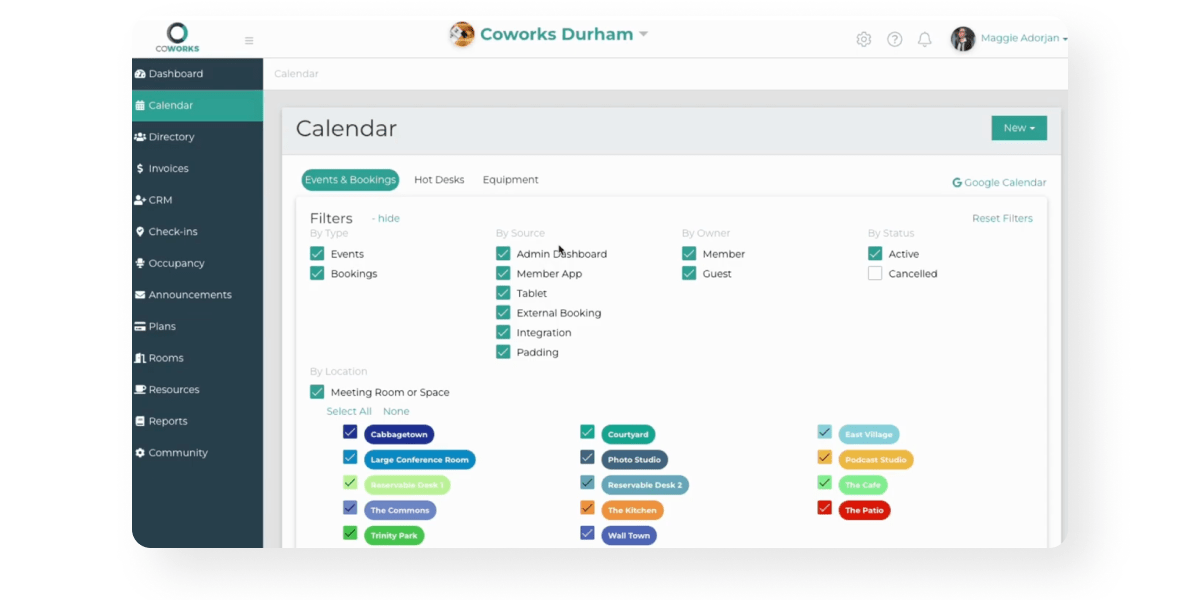Open Check-ins in the sidebar

click(172, 232)
